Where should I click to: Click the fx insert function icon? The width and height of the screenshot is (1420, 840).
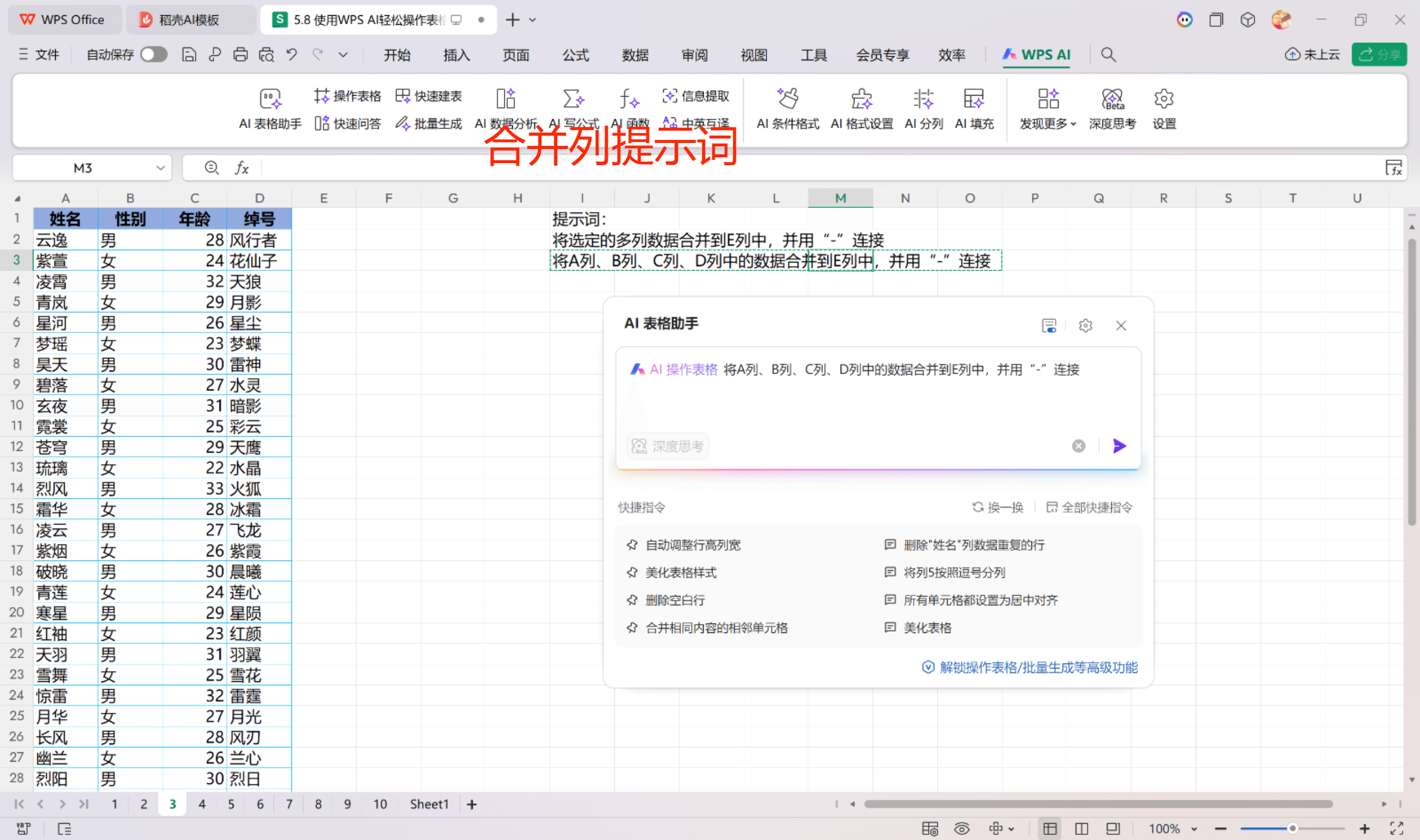point(242,168)
